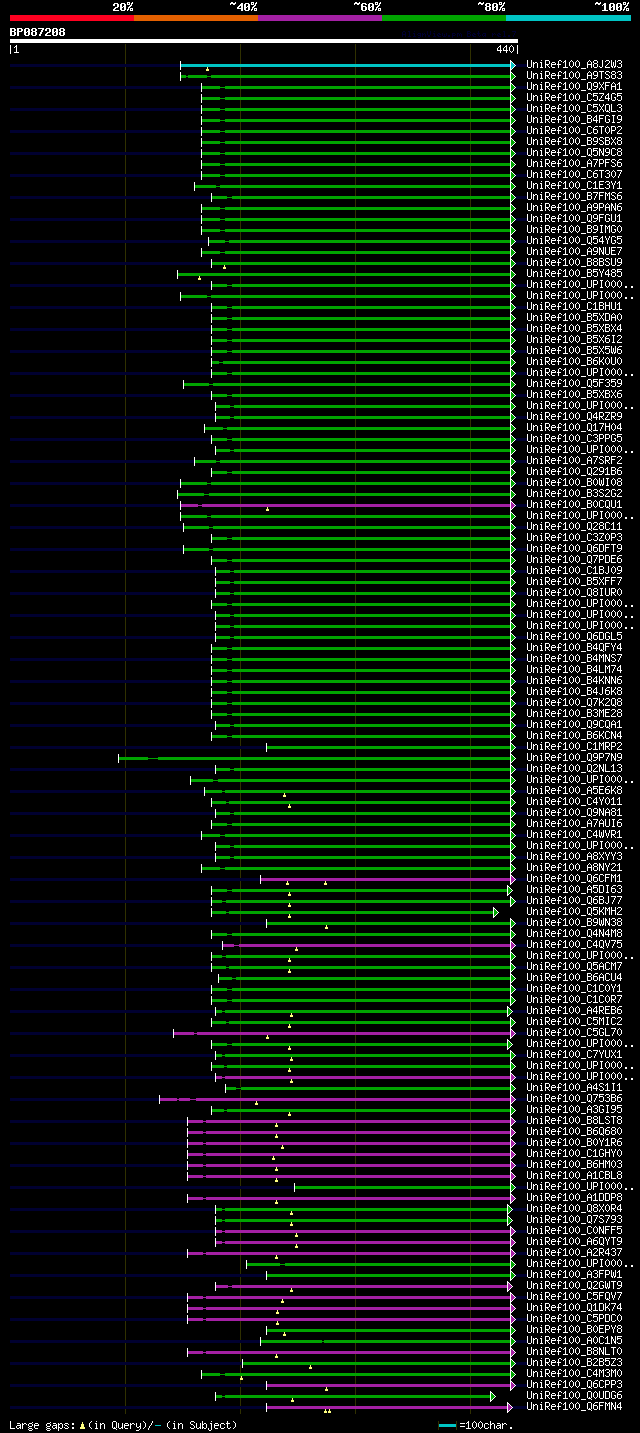The height and width of the screenshot is (1433, 640).
Task: Click the cyan =100char. scale swatch
Action: click(x=446, y=1425)
